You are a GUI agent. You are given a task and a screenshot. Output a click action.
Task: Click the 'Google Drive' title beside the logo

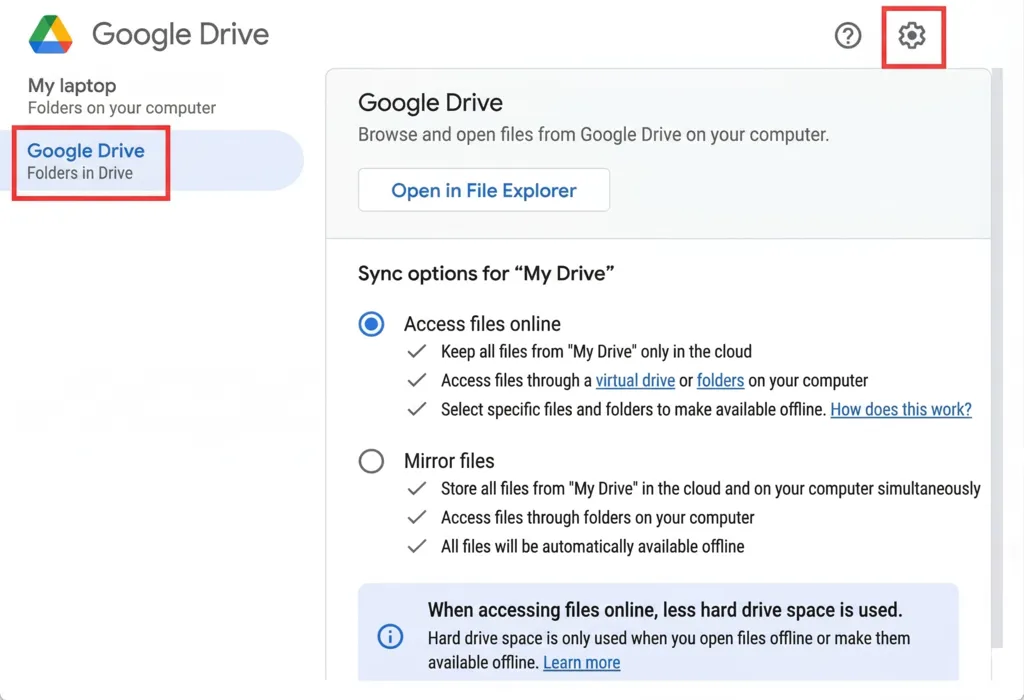click(x=180, y=35)
